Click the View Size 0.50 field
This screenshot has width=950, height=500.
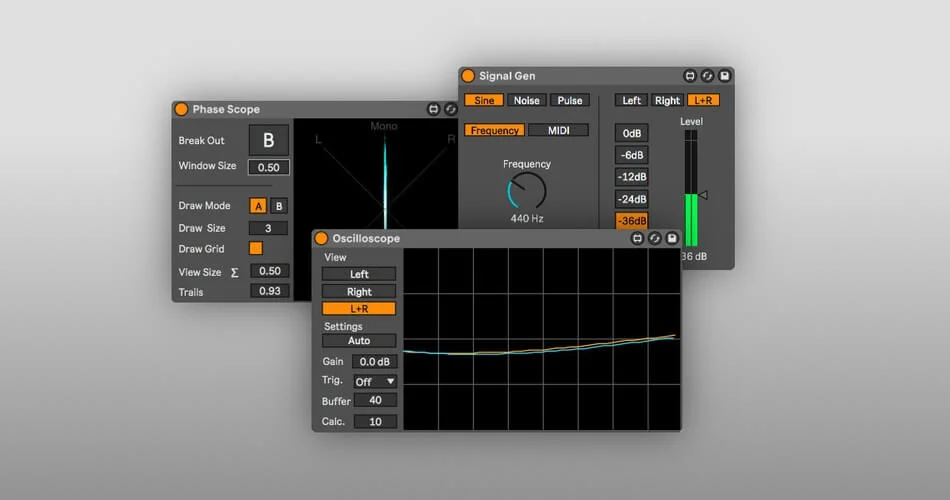pyautogui.click(x=270, y=271)
